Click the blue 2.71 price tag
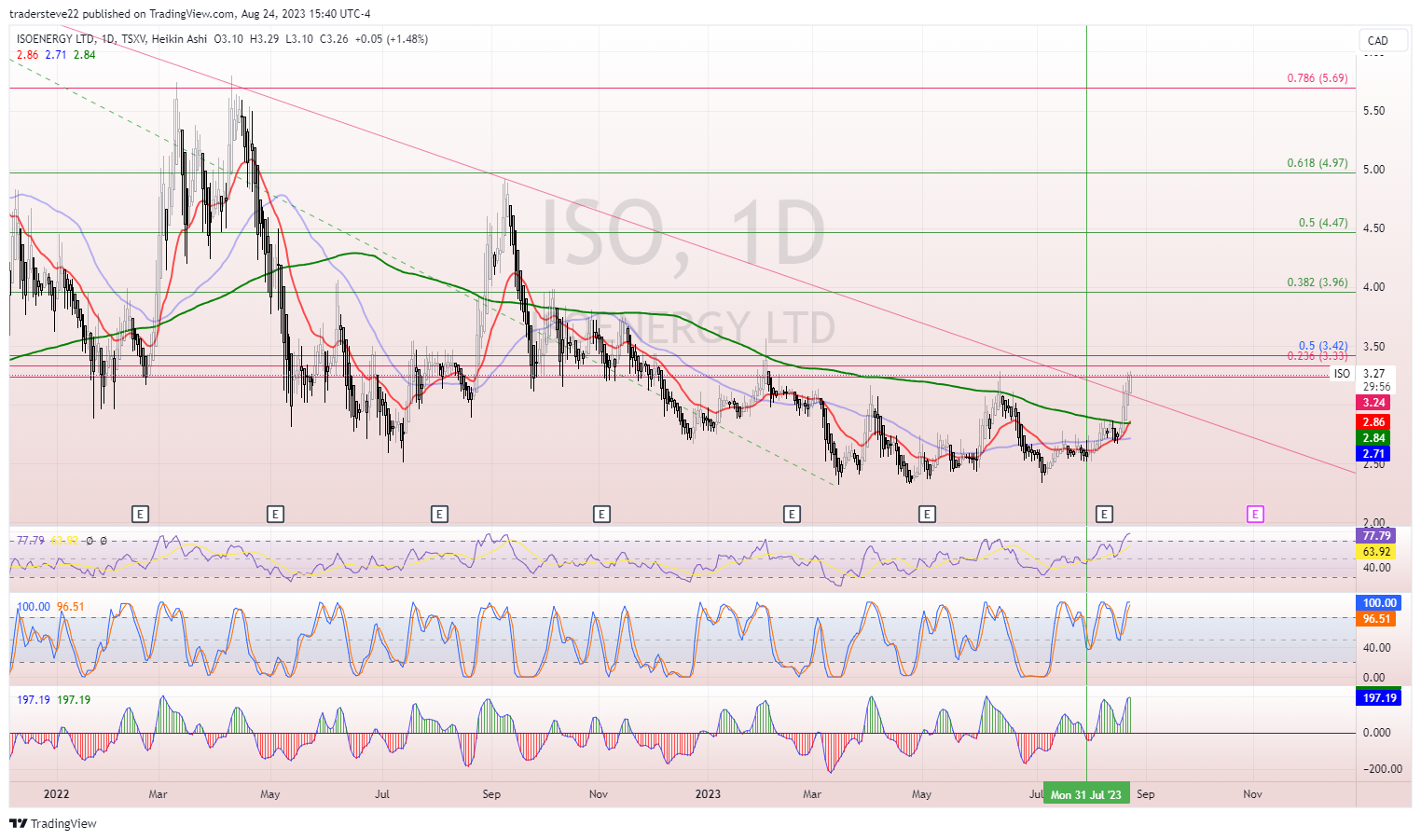The width and height of the screenshot is (1421, 840). [x=1373, y=454]
